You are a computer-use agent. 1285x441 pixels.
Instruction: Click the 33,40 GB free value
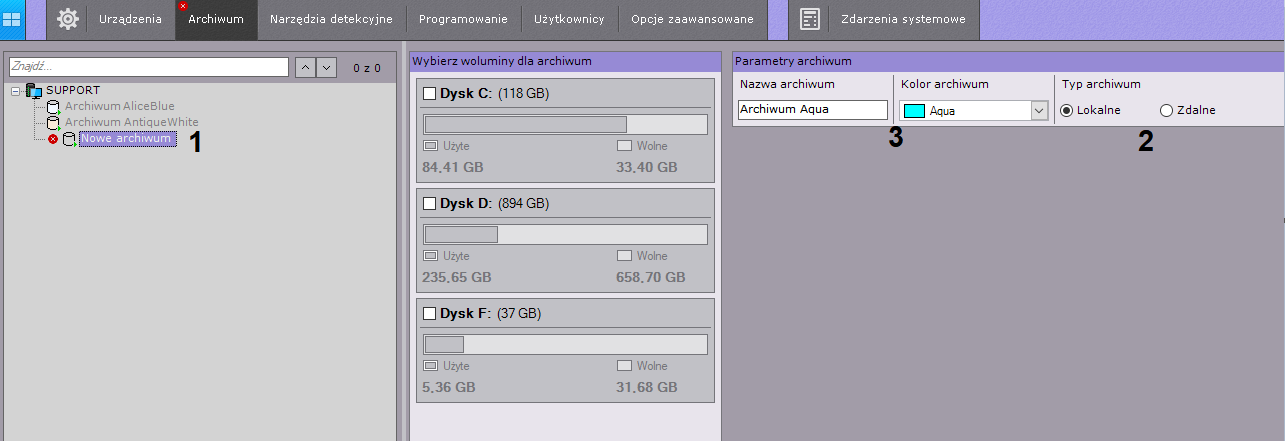[x=647, y=167]
